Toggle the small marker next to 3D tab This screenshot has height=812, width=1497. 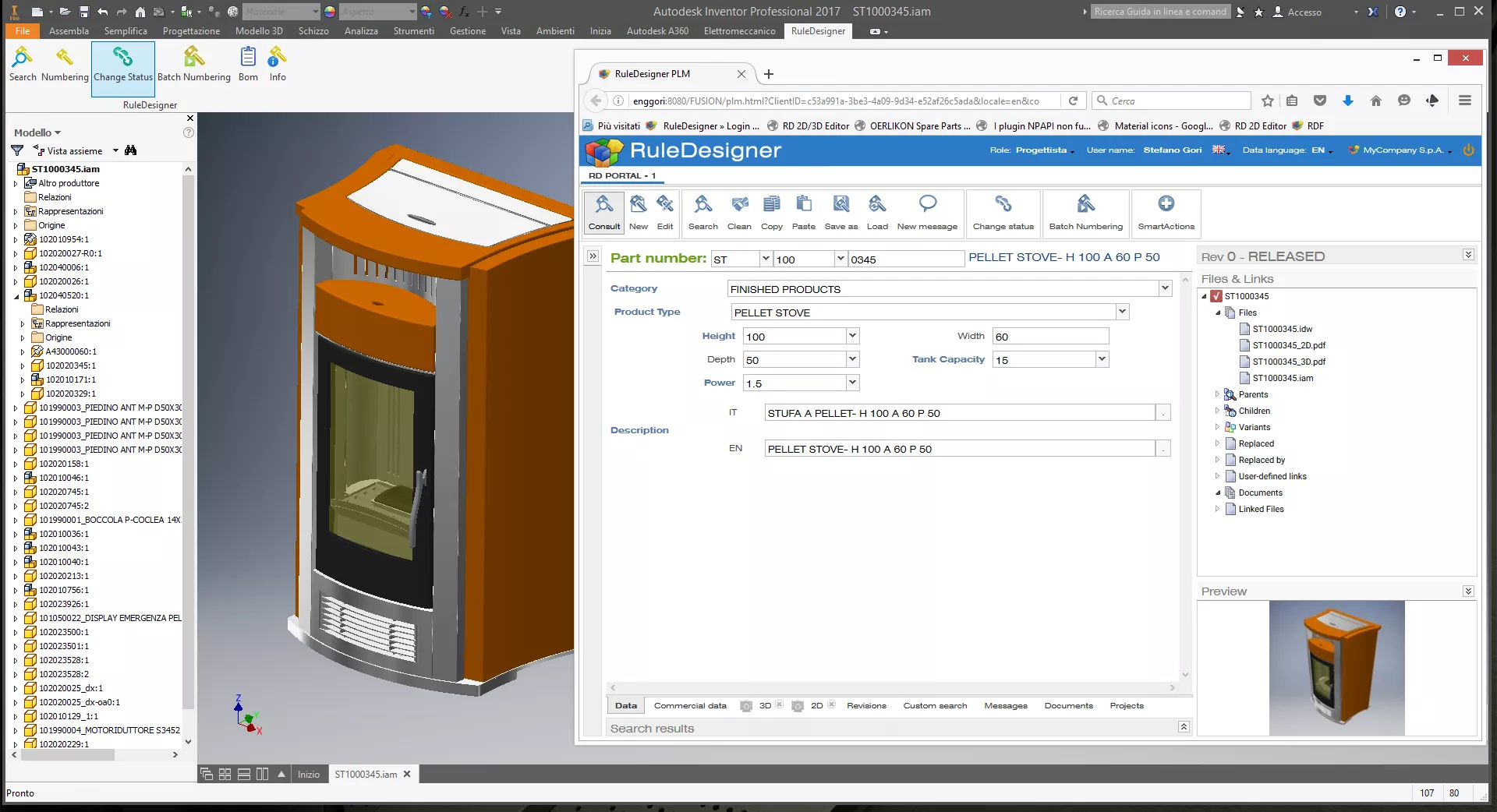click(779, 704)
